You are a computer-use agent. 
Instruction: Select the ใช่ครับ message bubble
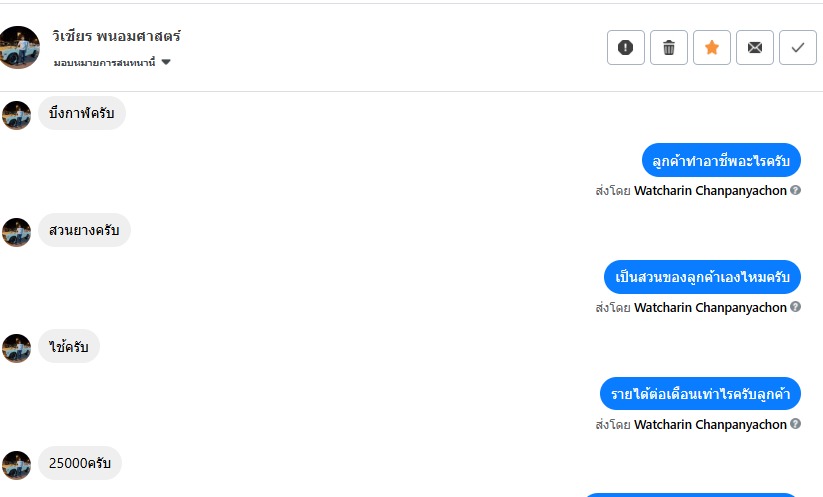point(69,347)
